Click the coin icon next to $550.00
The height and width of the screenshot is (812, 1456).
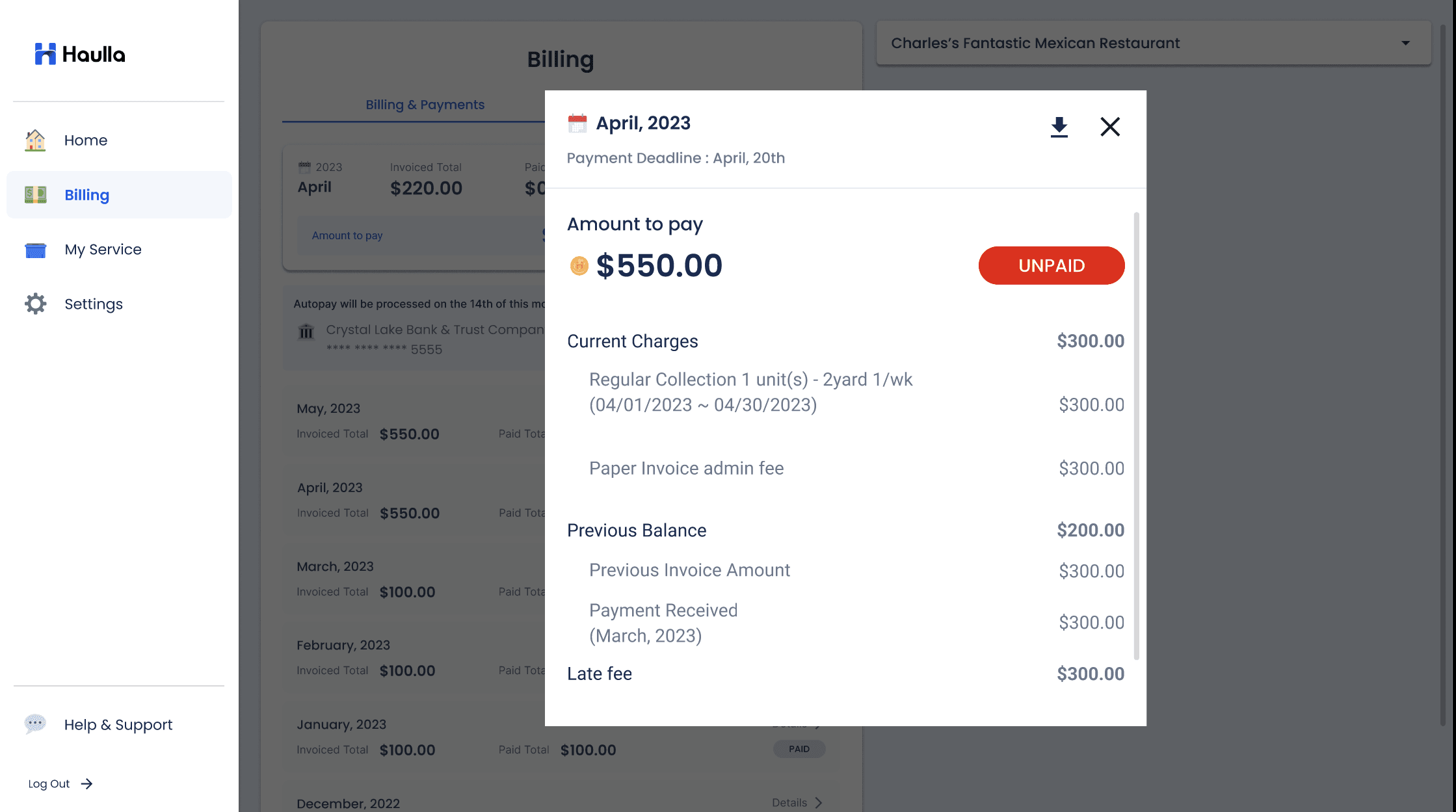[x=579, y=266]
